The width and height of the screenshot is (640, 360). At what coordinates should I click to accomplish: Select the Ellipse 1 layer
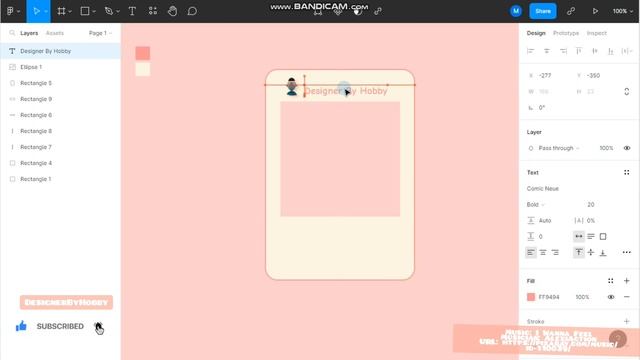click(x=60, y=67)
